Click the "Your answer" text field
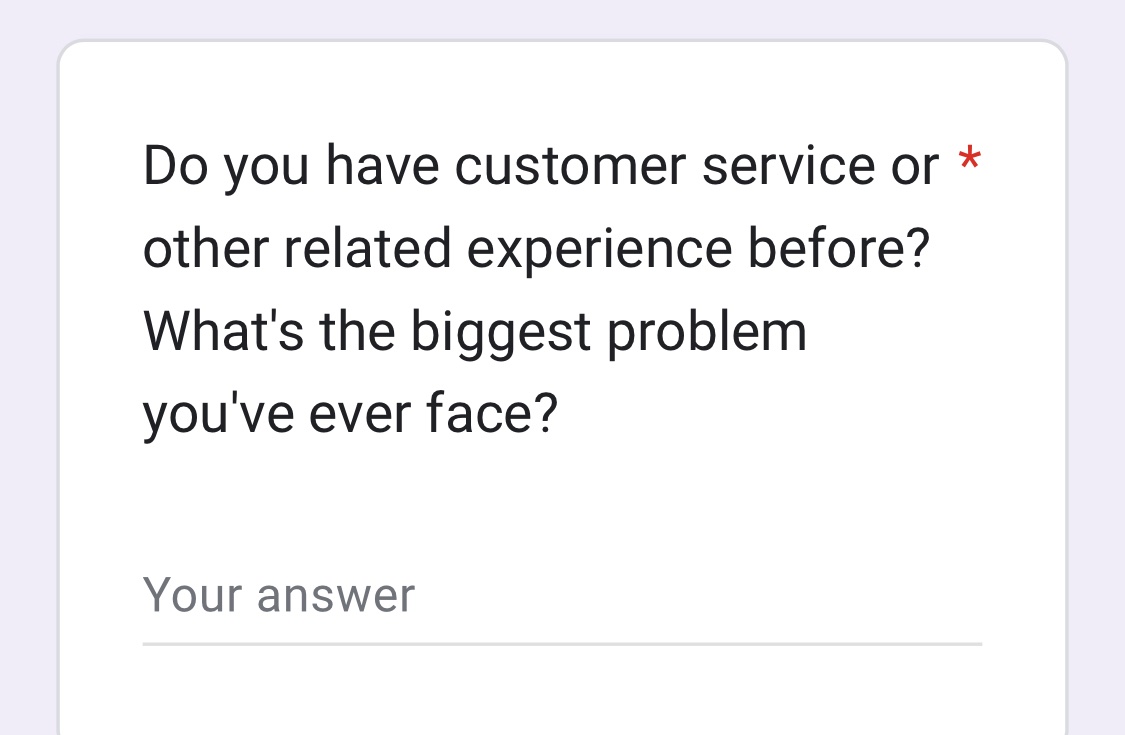The width and height of the screenshot is (1125, 735). (x=560, y=596)
